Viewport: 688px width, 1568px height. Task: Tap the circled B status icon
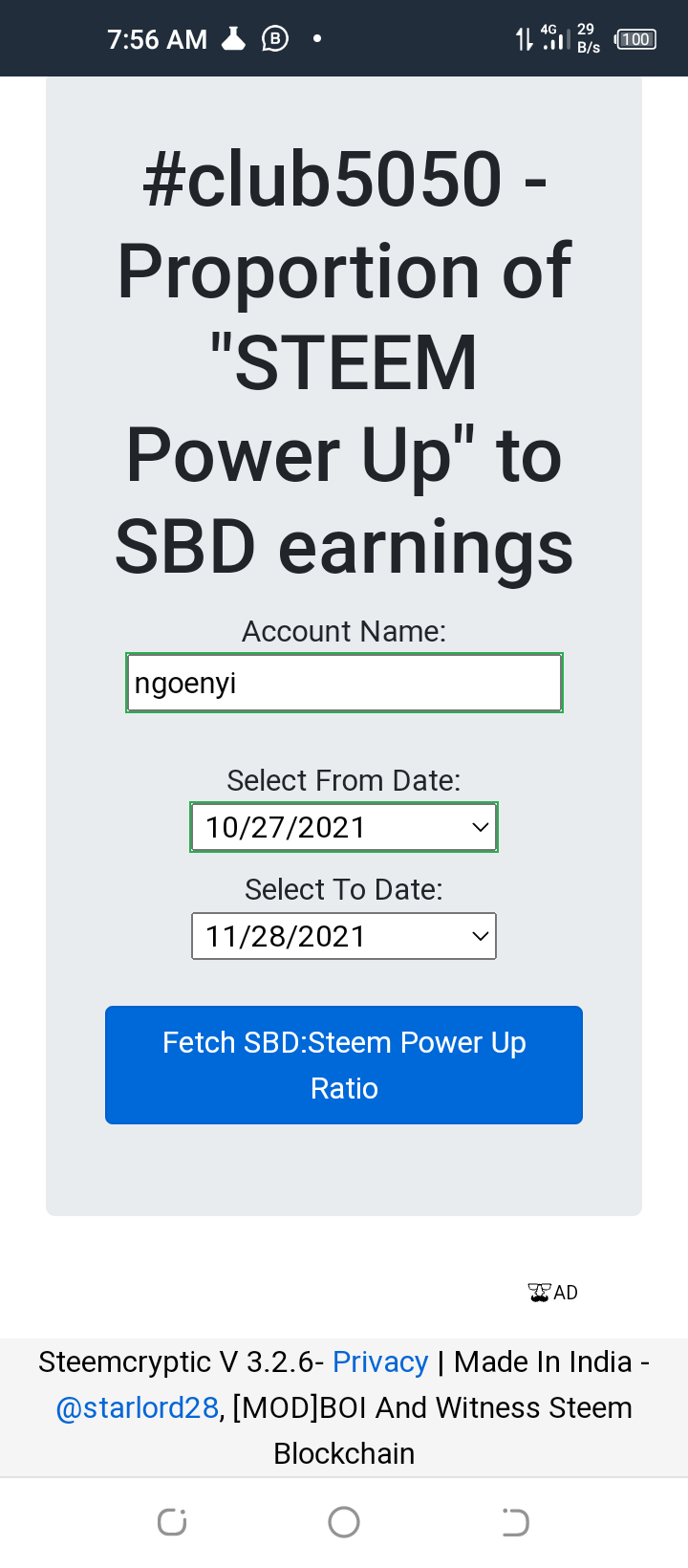pyautogui.click(x=275, y=38)
